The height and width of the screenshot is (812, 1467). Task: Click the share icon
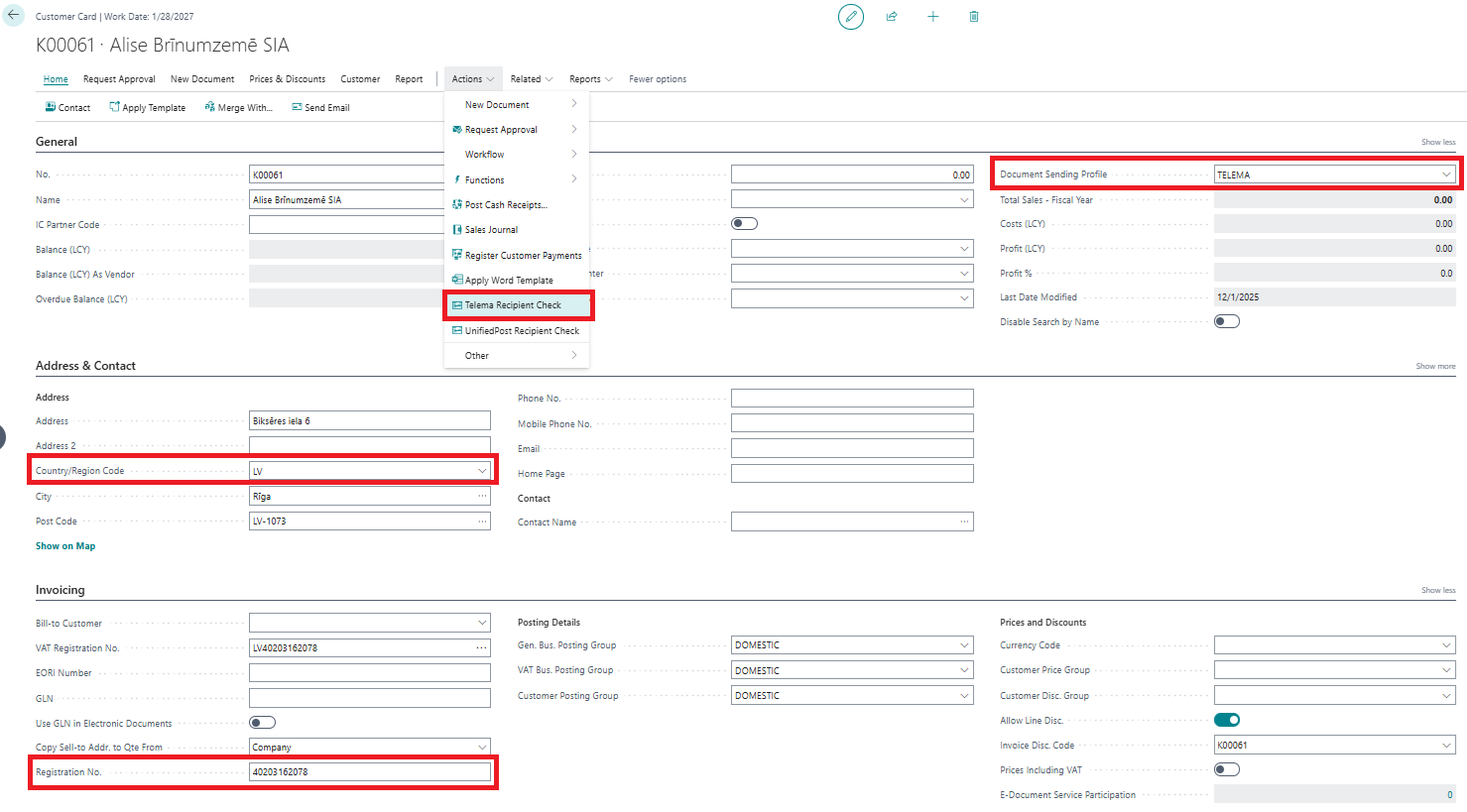(x=892, y=17)
